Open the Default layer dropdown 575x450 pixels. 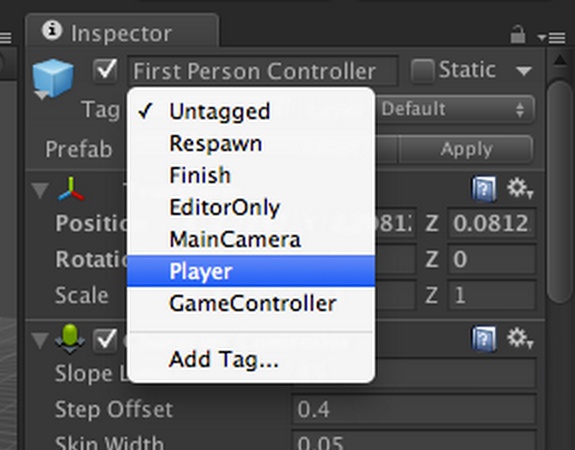(x=455, y=109)
